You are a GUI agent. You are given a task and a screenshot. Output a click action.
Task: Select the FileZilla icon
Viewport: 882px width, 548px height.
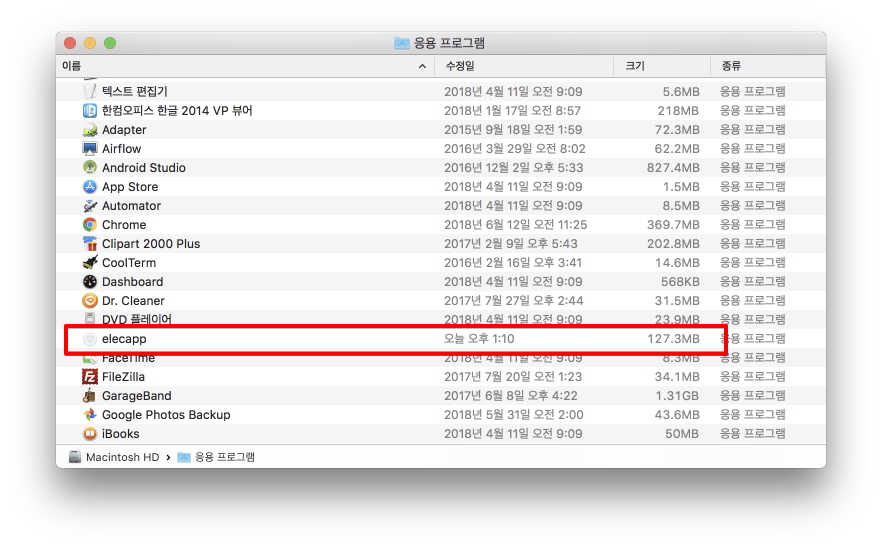point(90,377)
